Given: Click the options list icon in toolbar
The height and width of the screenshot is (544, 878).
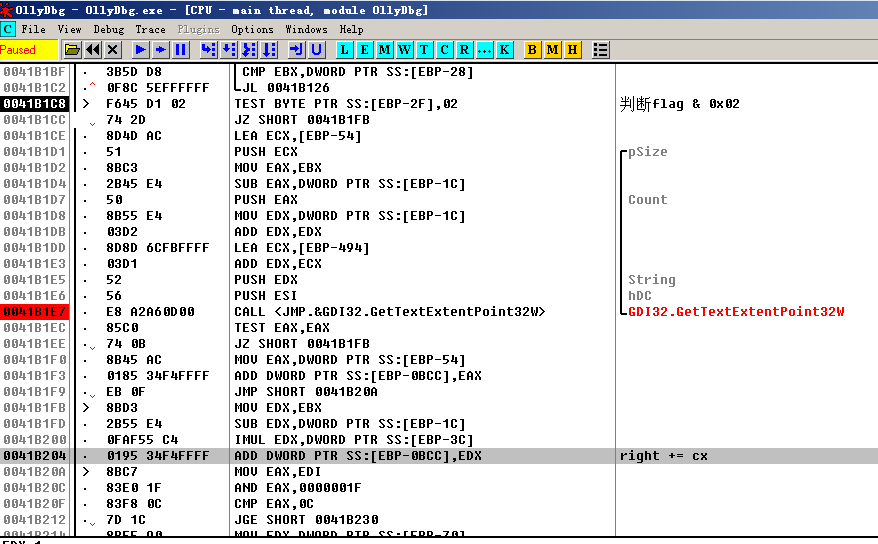Looking at the screenshot, I should [x=600, y=50].
